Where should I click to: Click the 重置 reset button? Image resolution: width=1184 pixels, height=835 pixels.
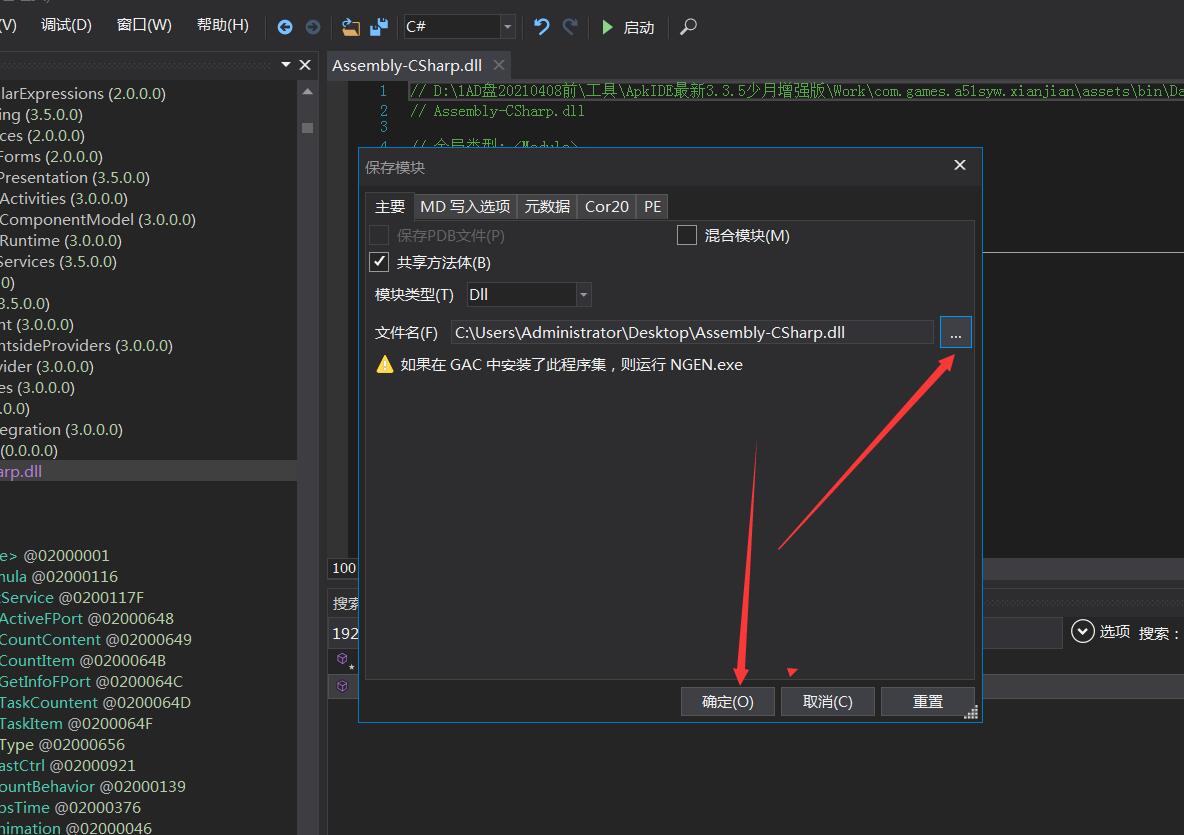(x=927, y=701)
